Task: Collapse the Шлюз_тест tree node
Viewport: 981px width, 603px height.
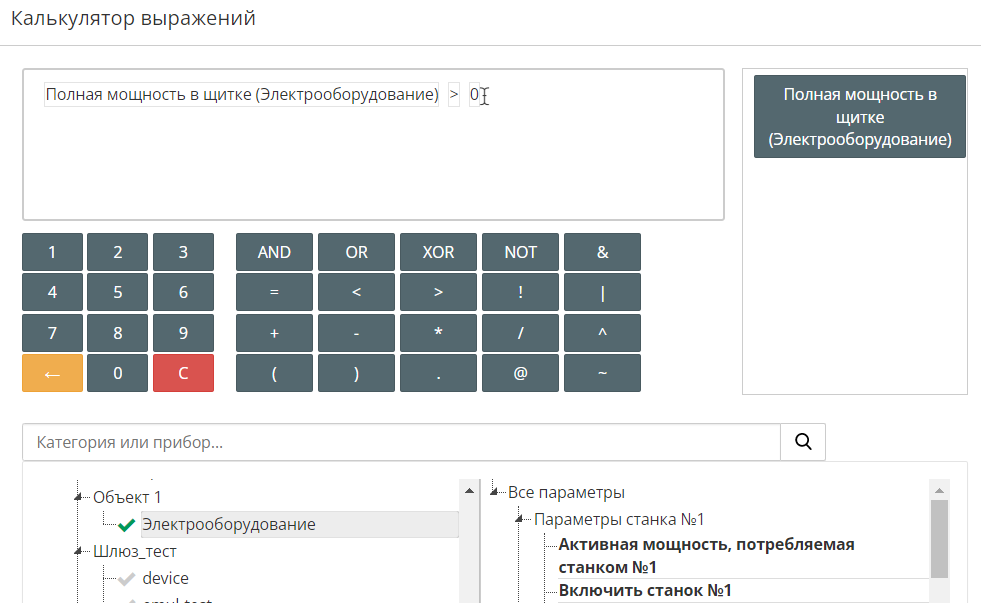Action: [x=77, y=551]
